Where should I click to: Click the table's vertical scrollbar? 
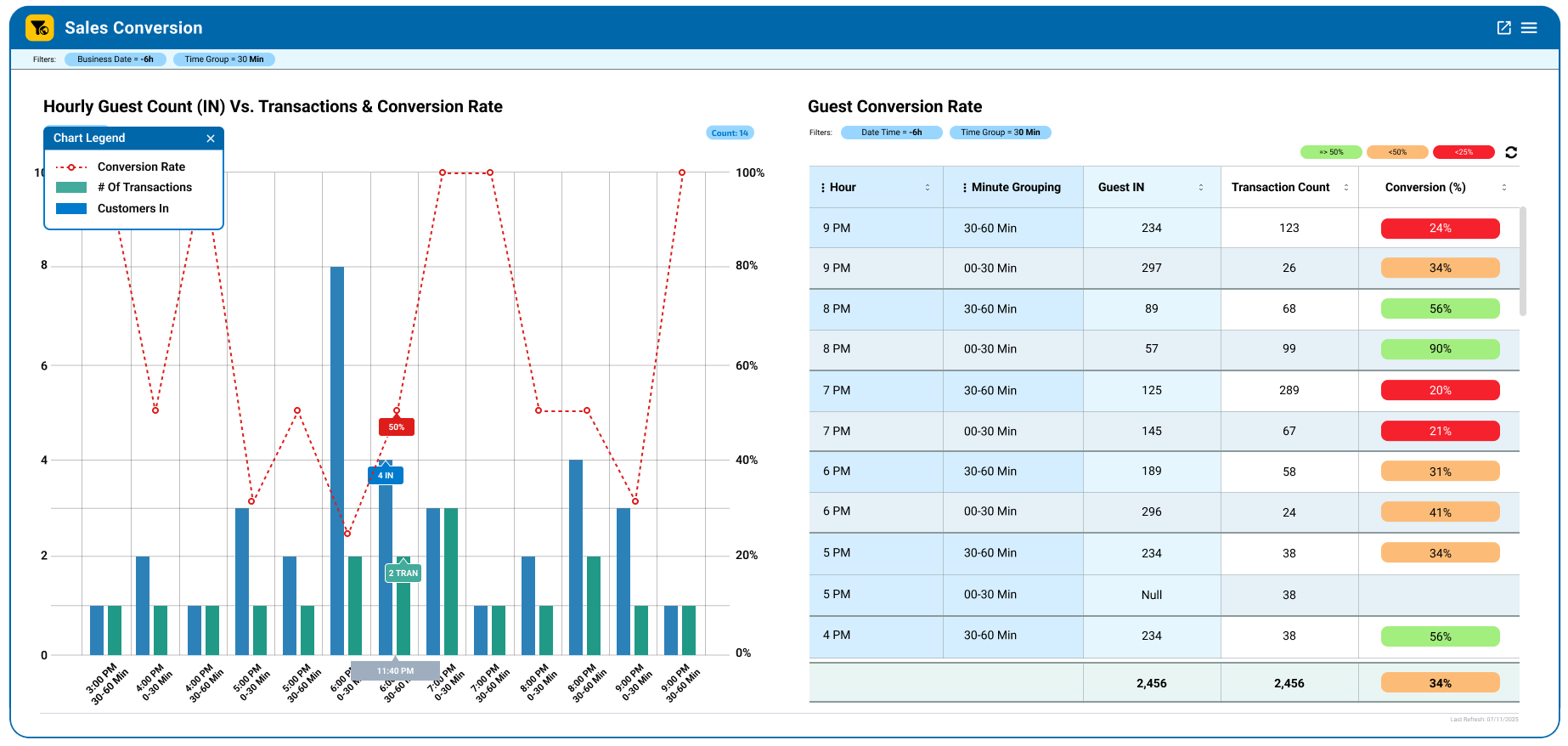pos(1522,262)
